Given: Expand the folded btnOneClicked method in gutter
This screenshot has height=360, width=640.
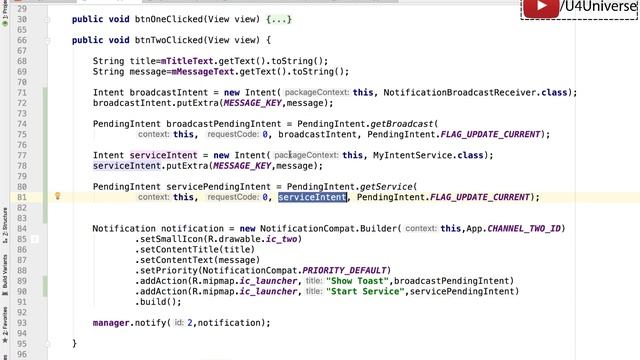Looking at the screenshot, I should coord(47,20).
